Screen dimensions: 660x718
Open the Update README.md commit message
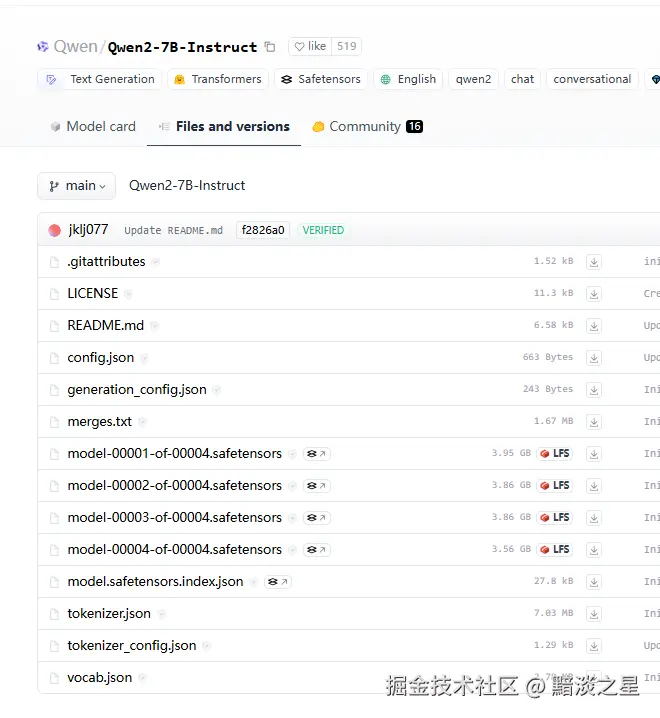[x=173, y=230]
